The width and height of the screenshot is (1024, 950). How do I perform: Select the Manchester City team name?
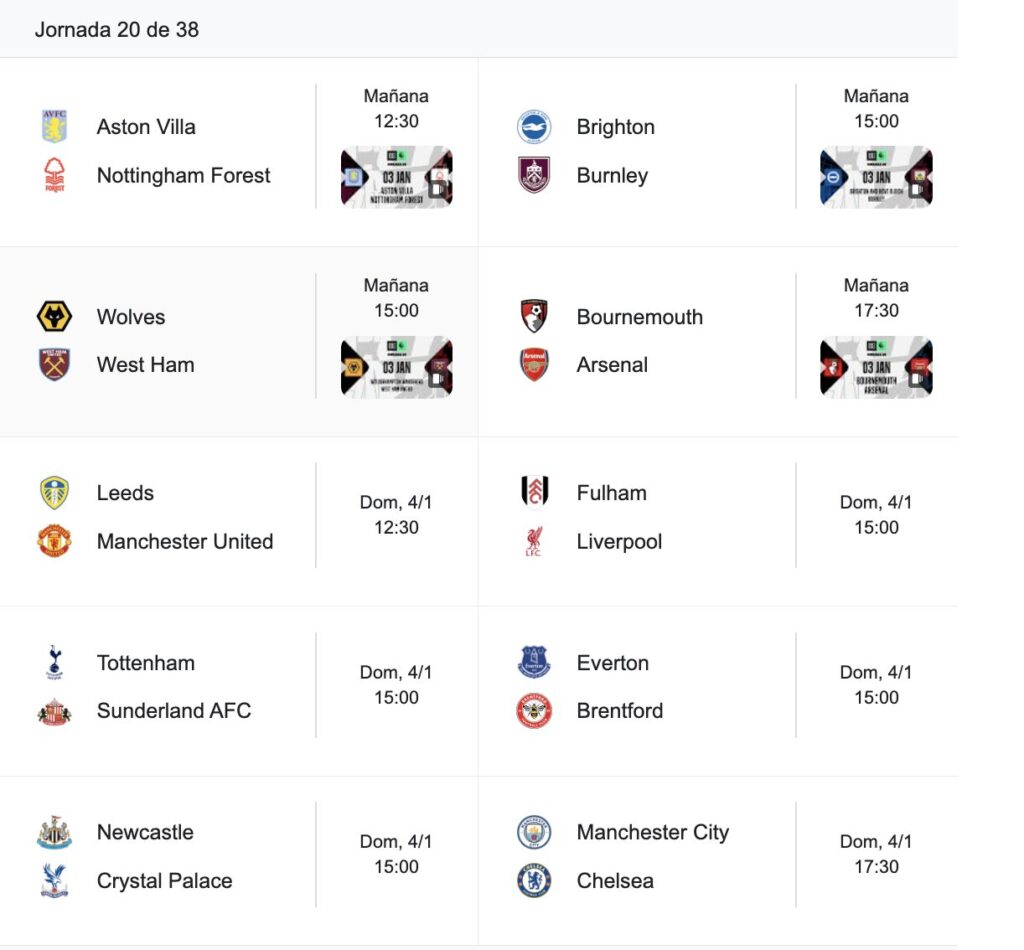(x=653, y=832)
